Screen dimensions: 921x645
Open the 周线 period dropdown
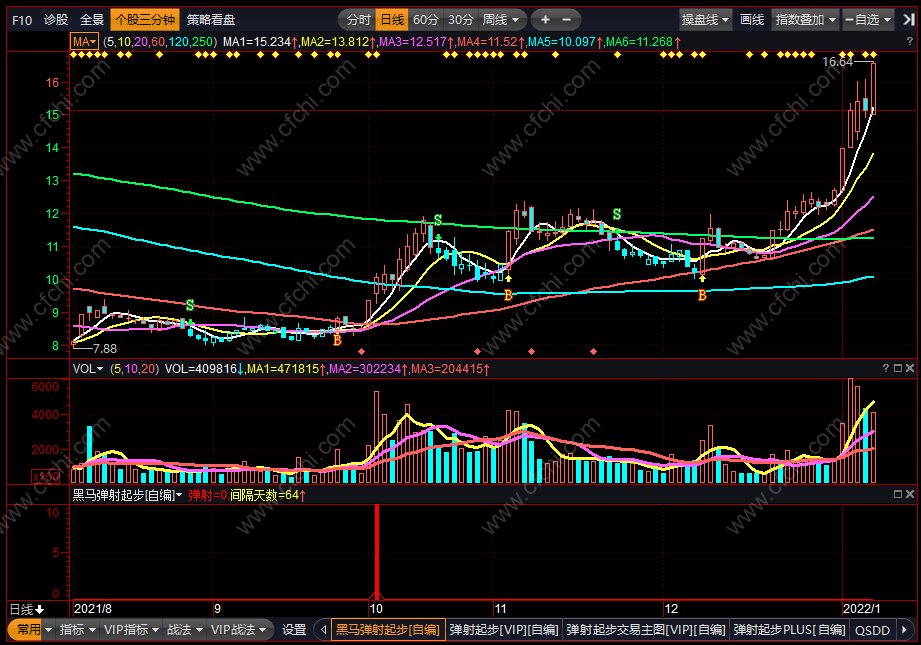coord(500,20)
